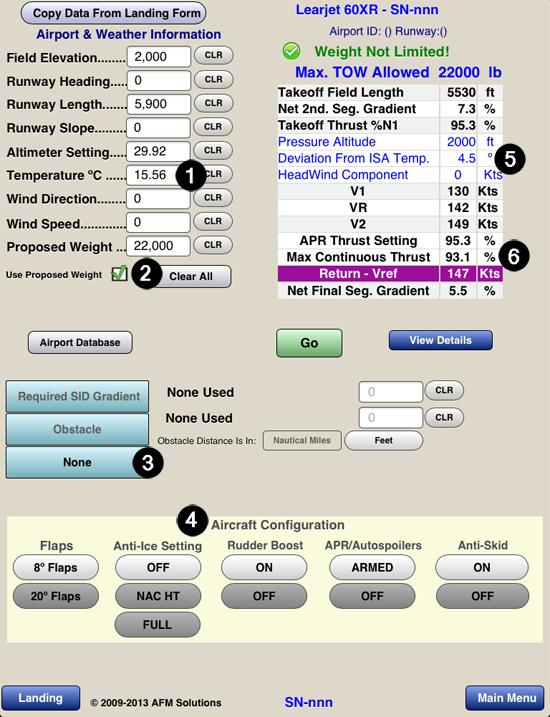Edit the Field Elevation field

point(159,57)
